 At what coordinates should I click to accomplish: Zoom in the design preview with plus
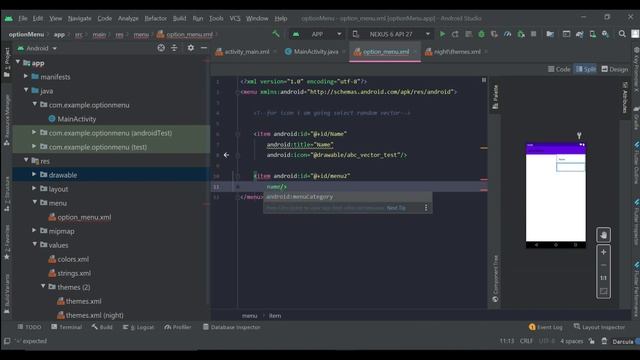pos(603,252)
